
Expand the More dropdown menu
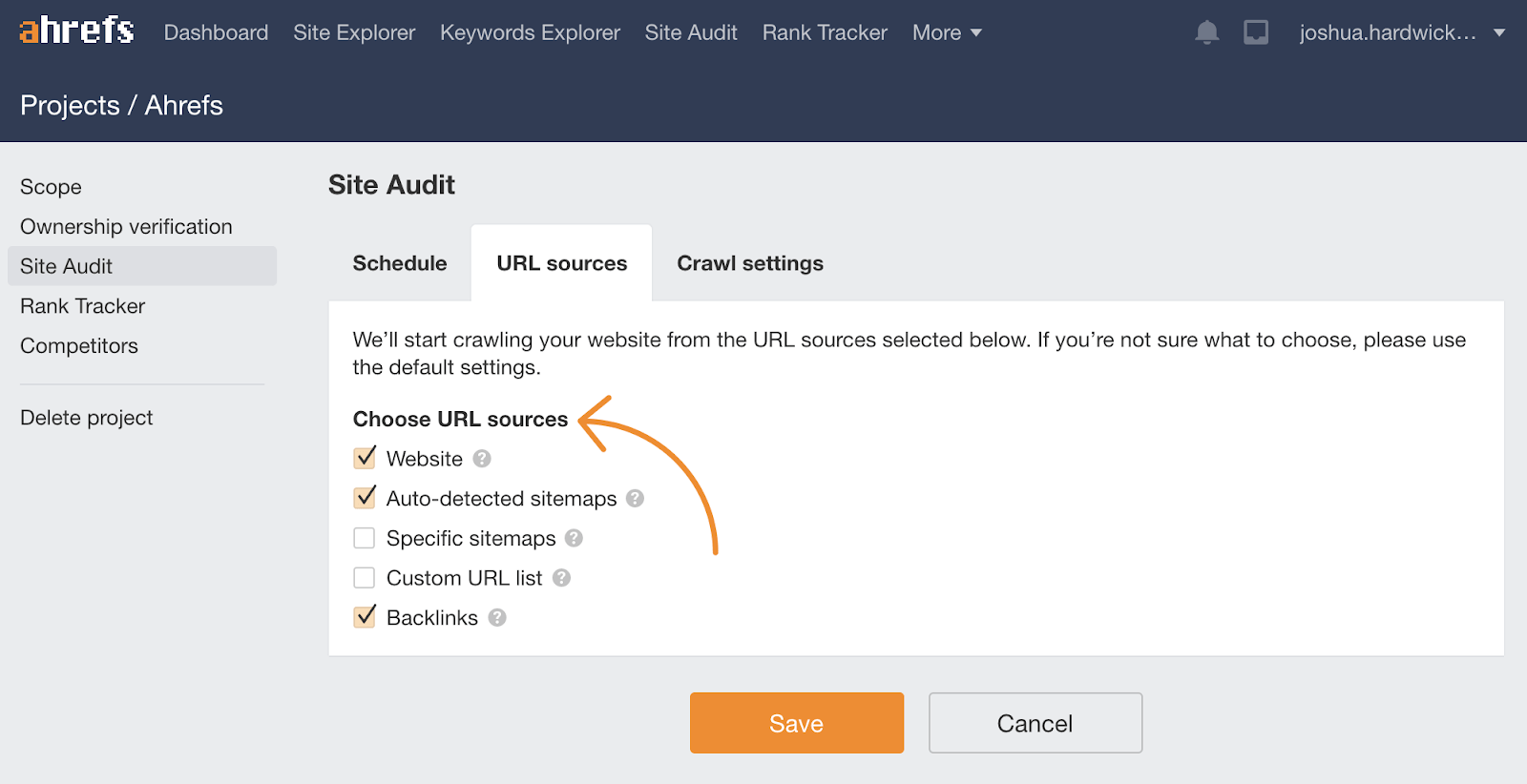point(946,32)
